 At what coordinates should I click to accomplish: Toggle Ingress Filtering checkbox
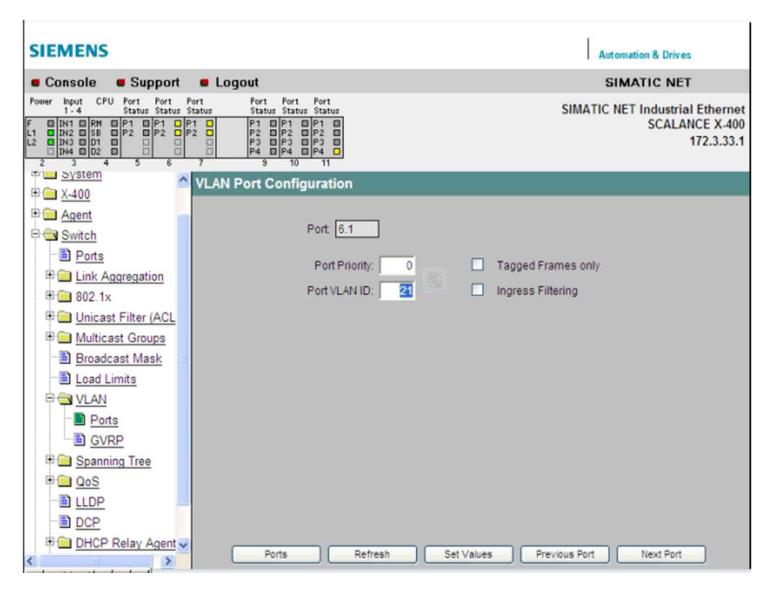click(x=477, y=291)
